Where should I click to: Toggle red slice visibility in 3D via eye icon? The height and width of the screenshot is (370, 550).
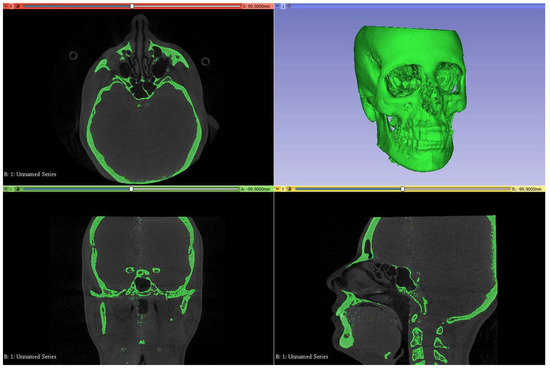coord(18,6)
